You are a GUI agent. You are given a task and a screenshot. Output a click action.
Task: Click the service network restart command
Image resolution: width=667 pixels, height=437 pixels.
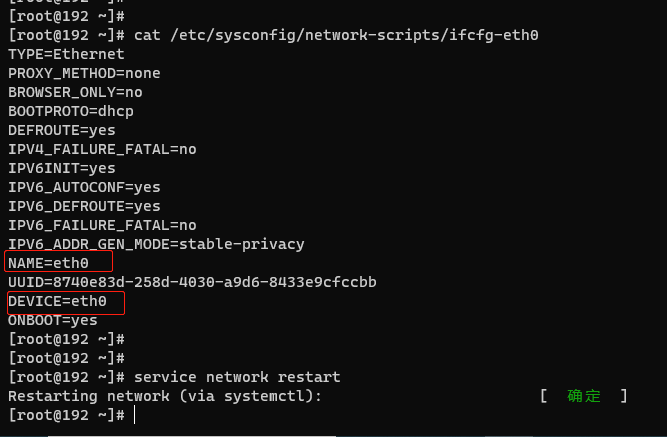point(237,377)
